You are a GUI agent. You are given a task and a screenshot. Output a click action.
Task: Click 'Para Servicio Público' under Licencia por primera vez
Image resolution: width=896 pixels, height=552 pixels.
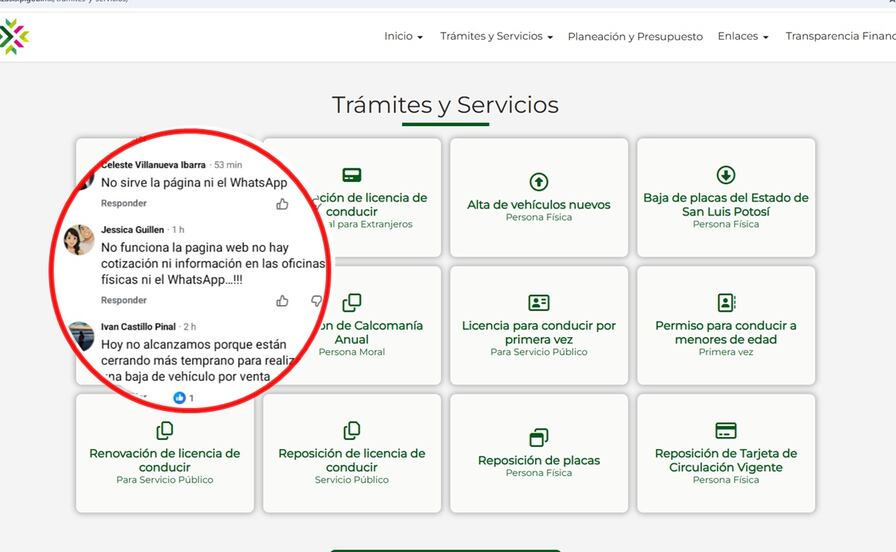538,352
